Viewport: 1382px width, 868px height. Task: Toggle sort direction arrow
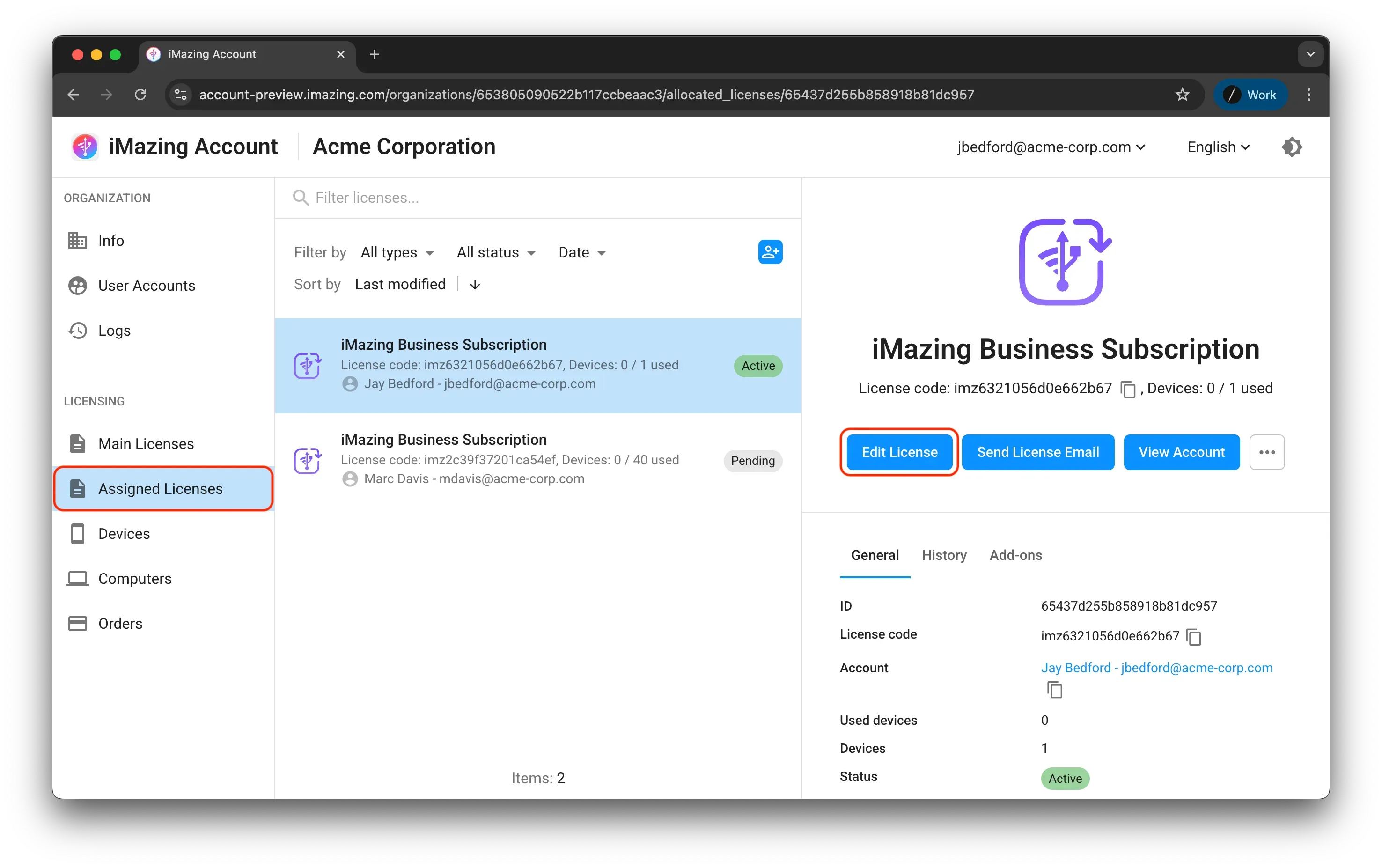pyautogui.click(x=475, y=285)
